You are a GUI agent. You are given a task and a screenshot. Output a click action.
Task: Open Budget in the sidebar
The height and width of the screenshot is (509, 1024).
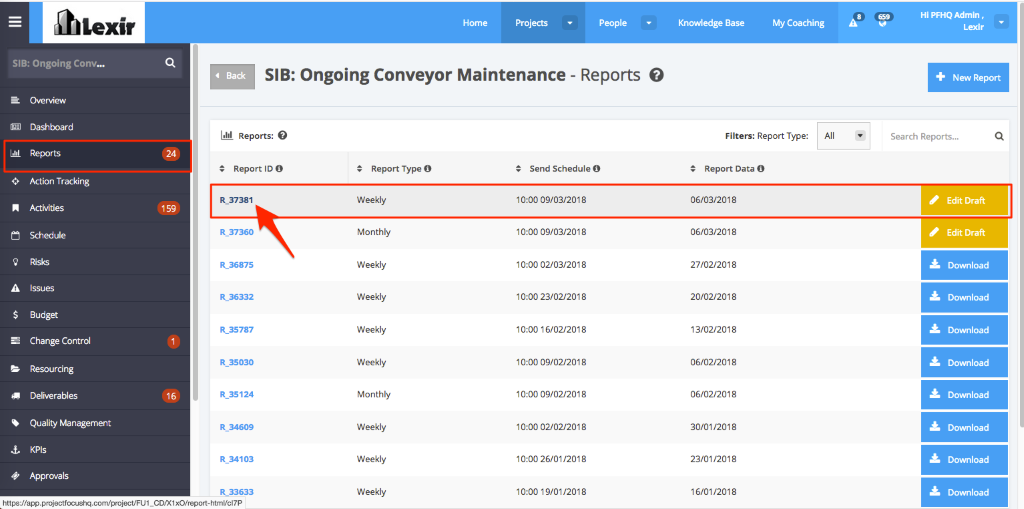click(x=95, y=314)
